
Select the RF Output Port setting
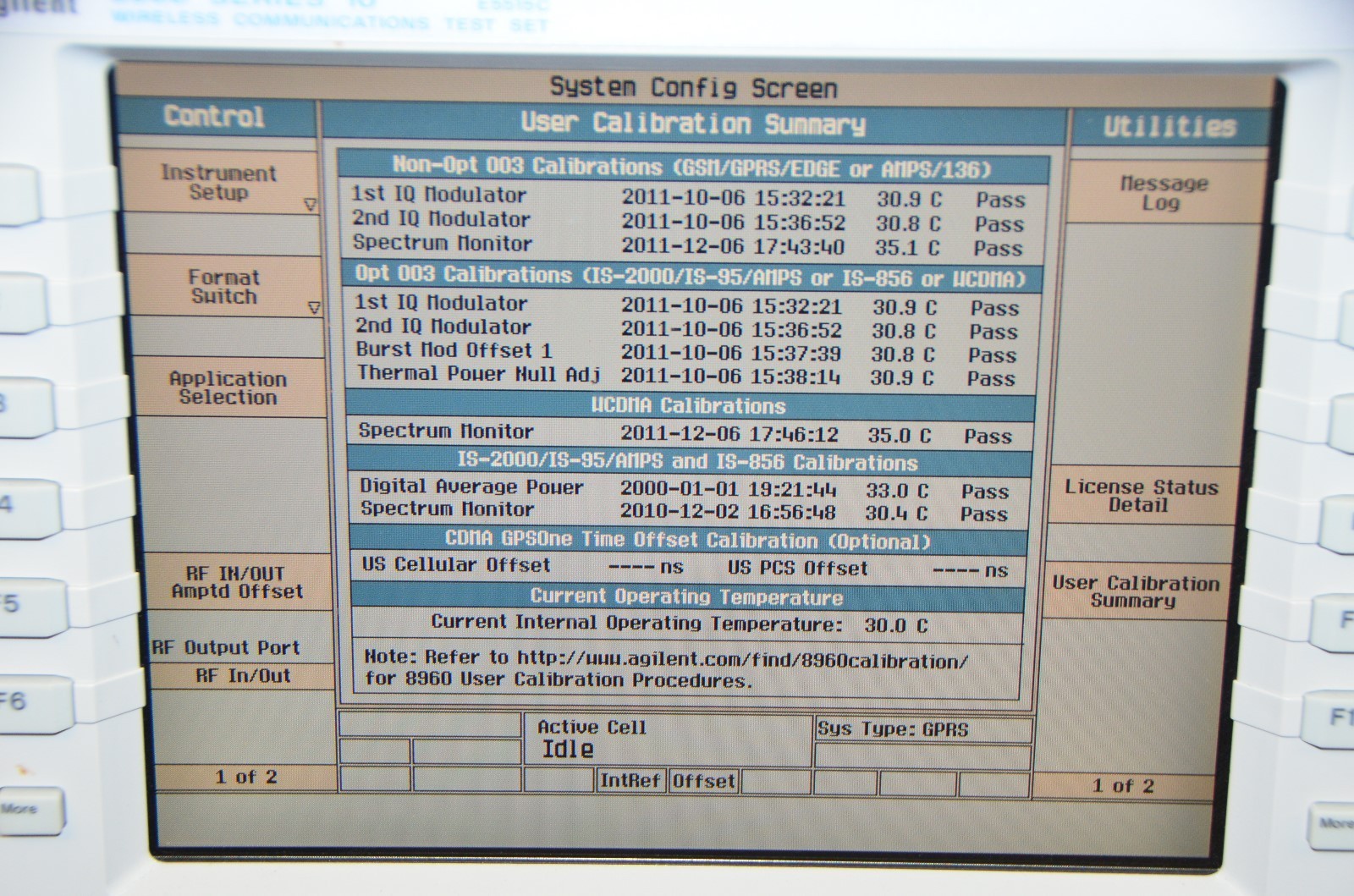point(226,648)
